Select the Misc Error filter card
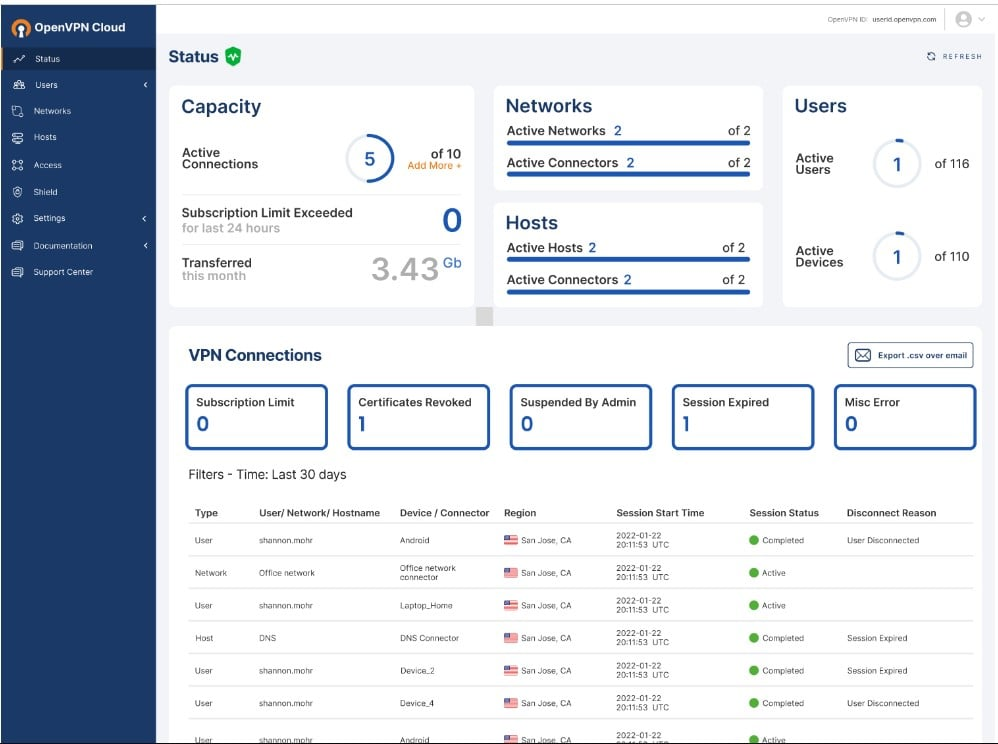This screenshot has width=998, height=744. tap(905, 417)
